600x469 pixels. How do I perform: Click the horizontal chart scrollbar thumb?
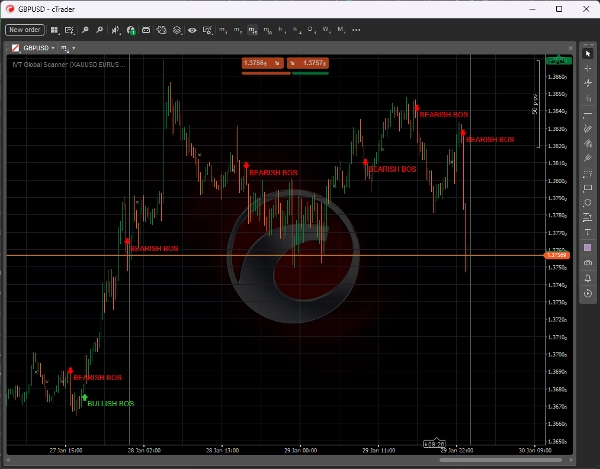tap(501, 460)
